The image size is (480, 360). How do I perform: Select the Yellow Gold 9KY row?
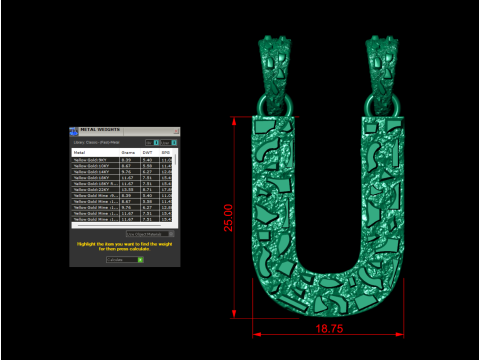click(x=122, y=160)
